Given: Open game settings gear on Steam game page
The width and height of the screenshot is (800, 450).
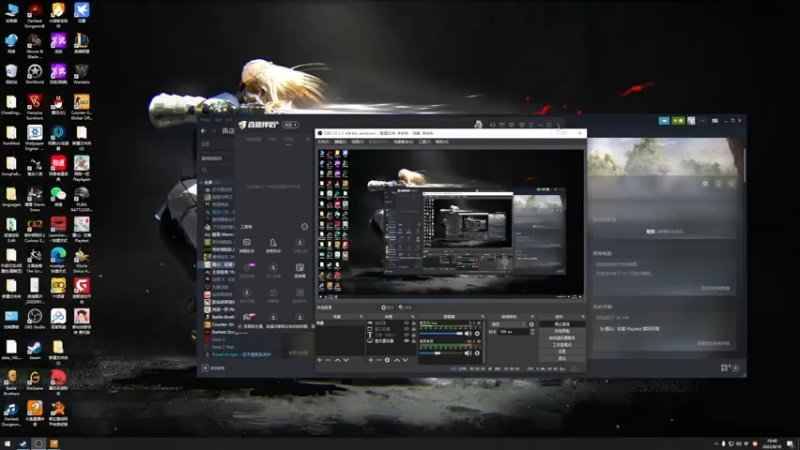Looking at the screenshot, I should point(705,183).
